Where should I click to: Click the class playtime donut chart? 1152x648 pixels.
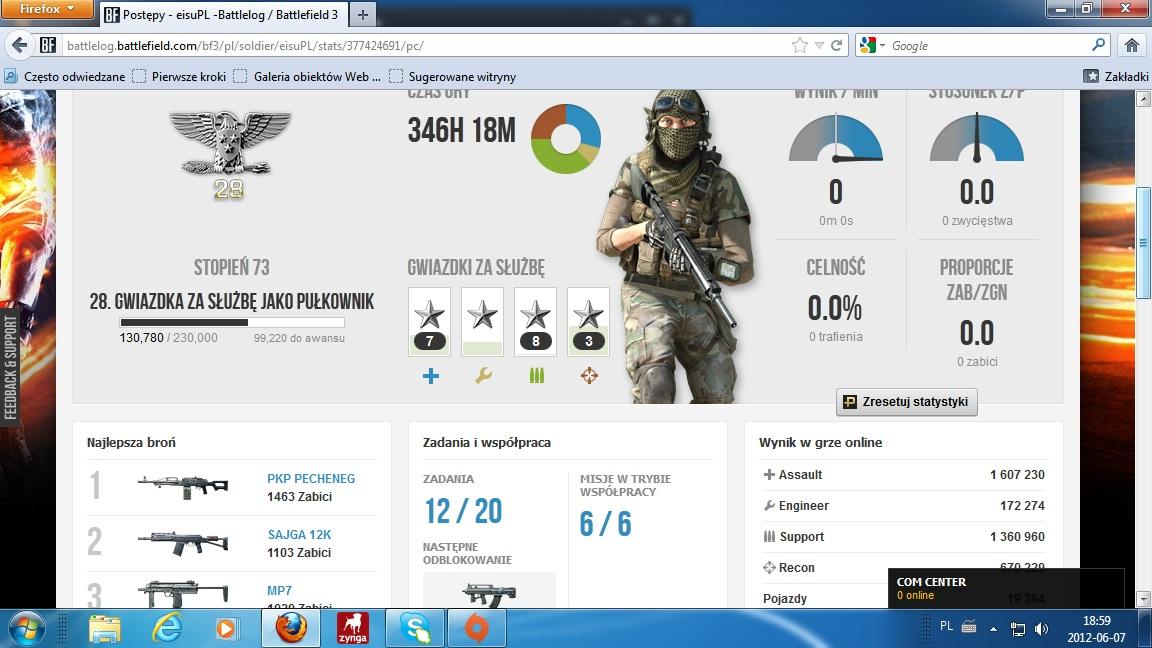pyautogui.click(x=566, y=139)
